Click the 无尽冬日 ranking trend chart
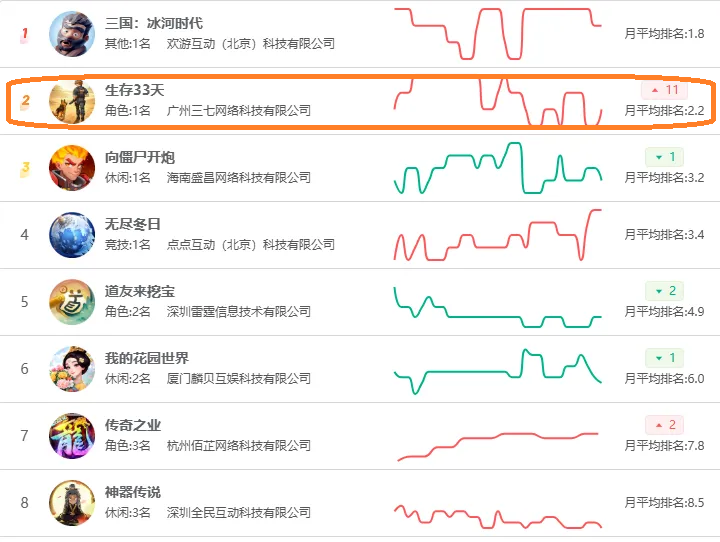The width and height of the screenshot is (720, 542). 498,235
